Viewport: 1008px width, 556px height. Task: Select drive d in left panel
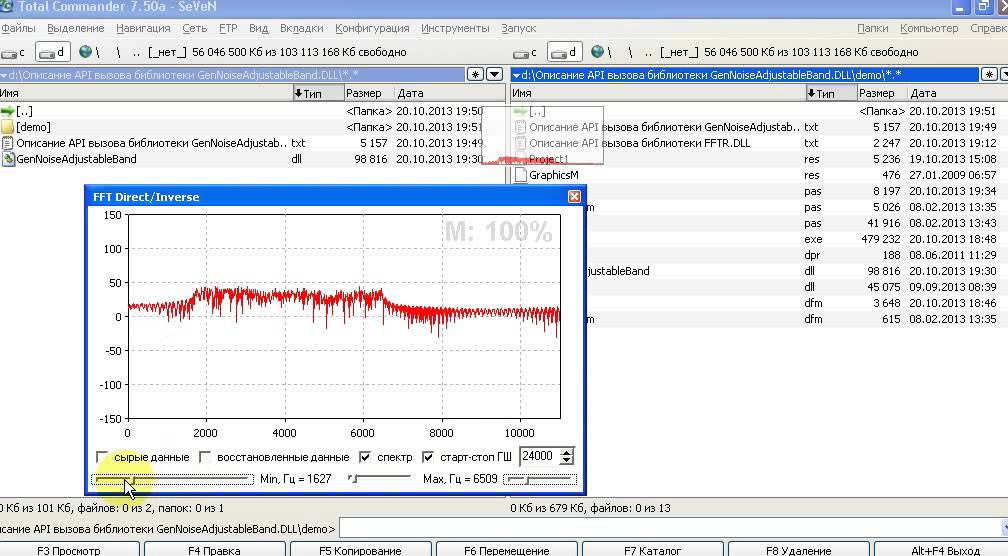(x=52, y=52)
